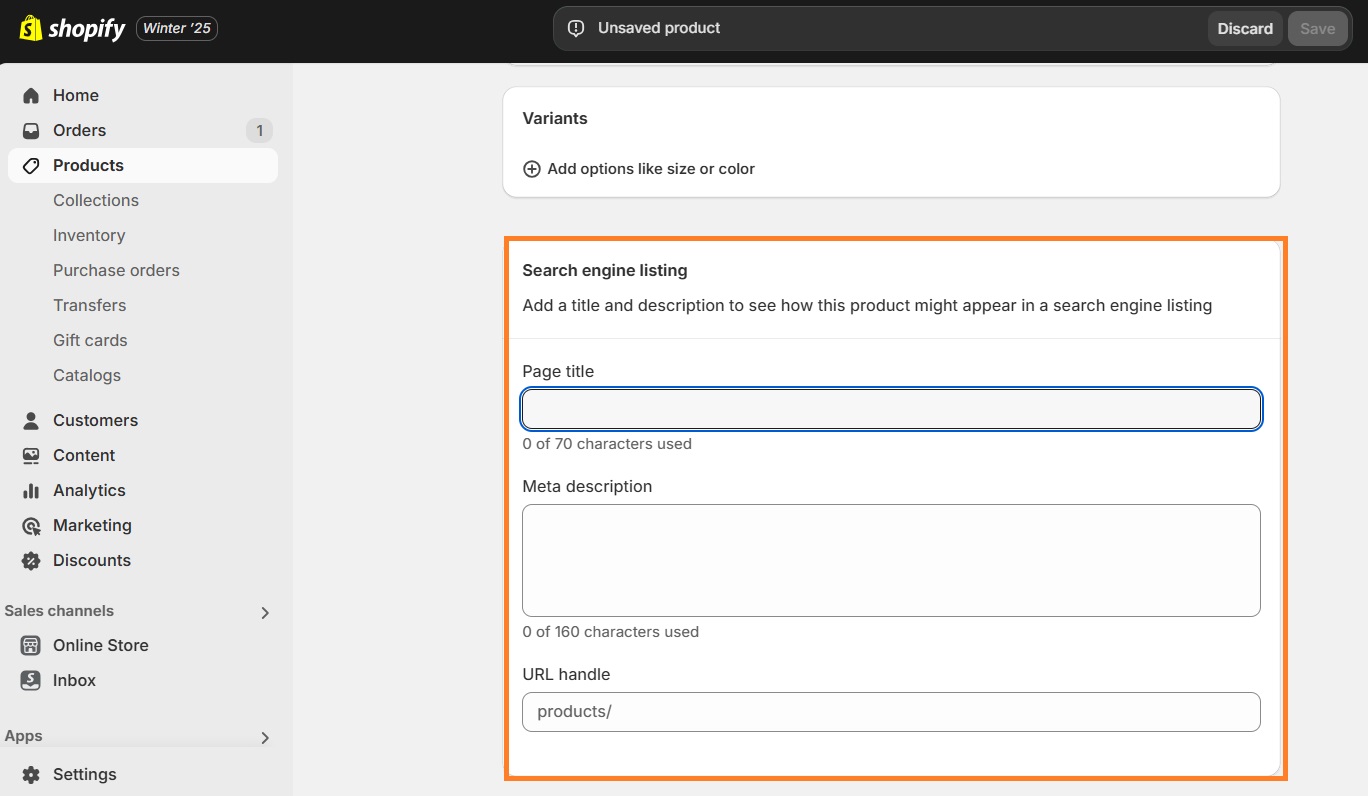Expand variant options with the plus icon
The height and width of the screenshot is (796, 1368).
pyautogui.click(x=532, y=169)
